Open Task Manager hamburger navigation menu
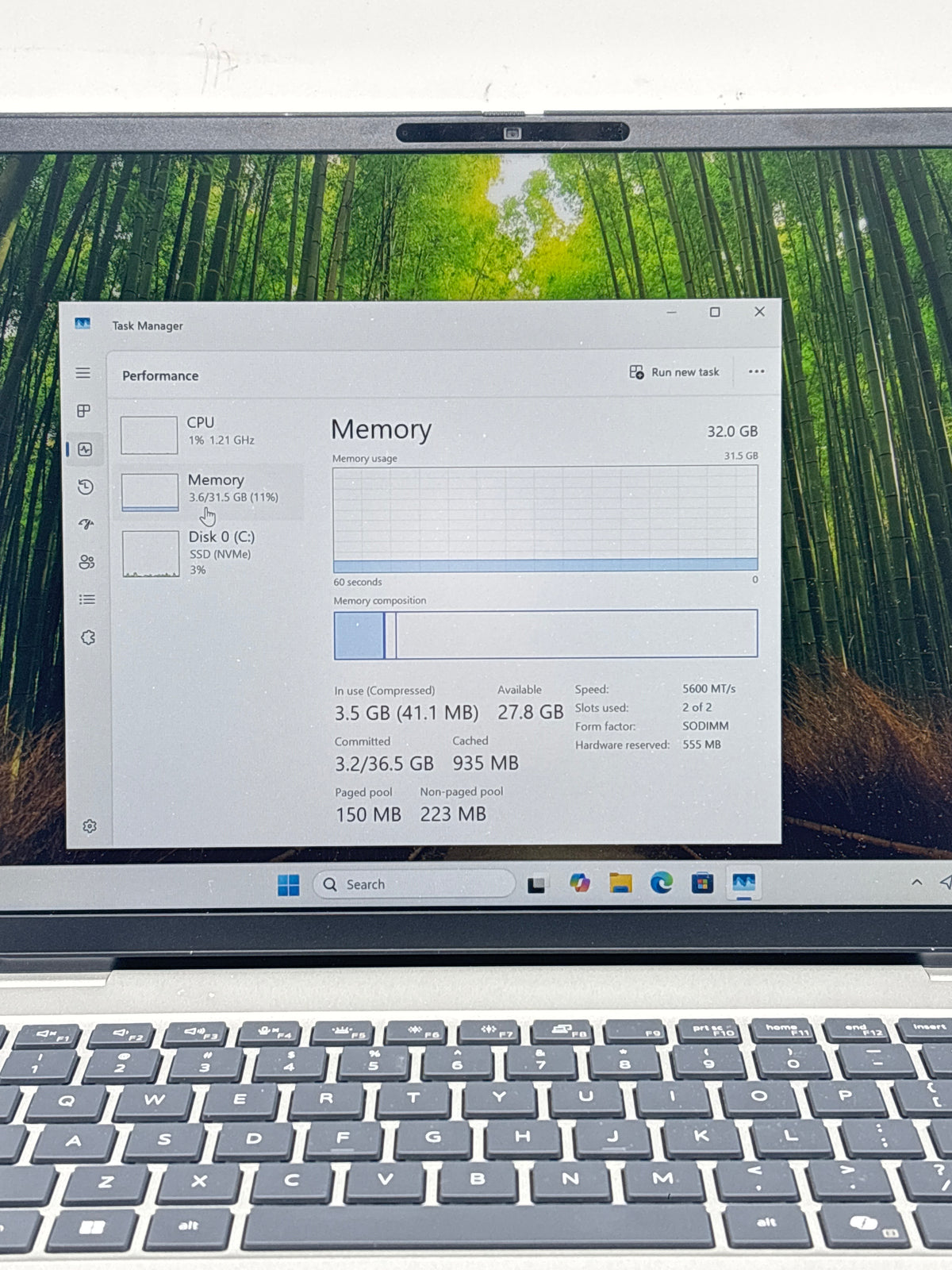Viewport: 952px width, 1270px height. click(x=83, y=373)
